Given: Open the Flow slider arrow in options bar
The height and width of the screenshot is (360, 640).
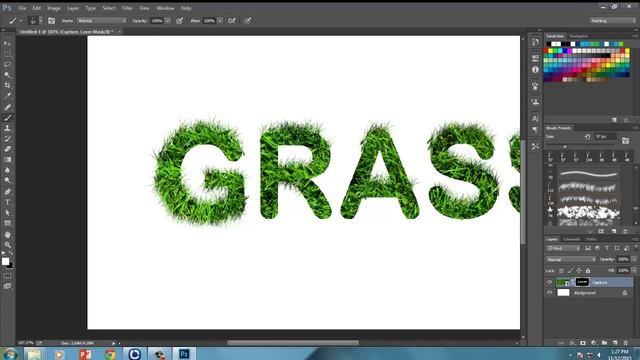Looking at the screenshot, I should [x=220, y=20].
